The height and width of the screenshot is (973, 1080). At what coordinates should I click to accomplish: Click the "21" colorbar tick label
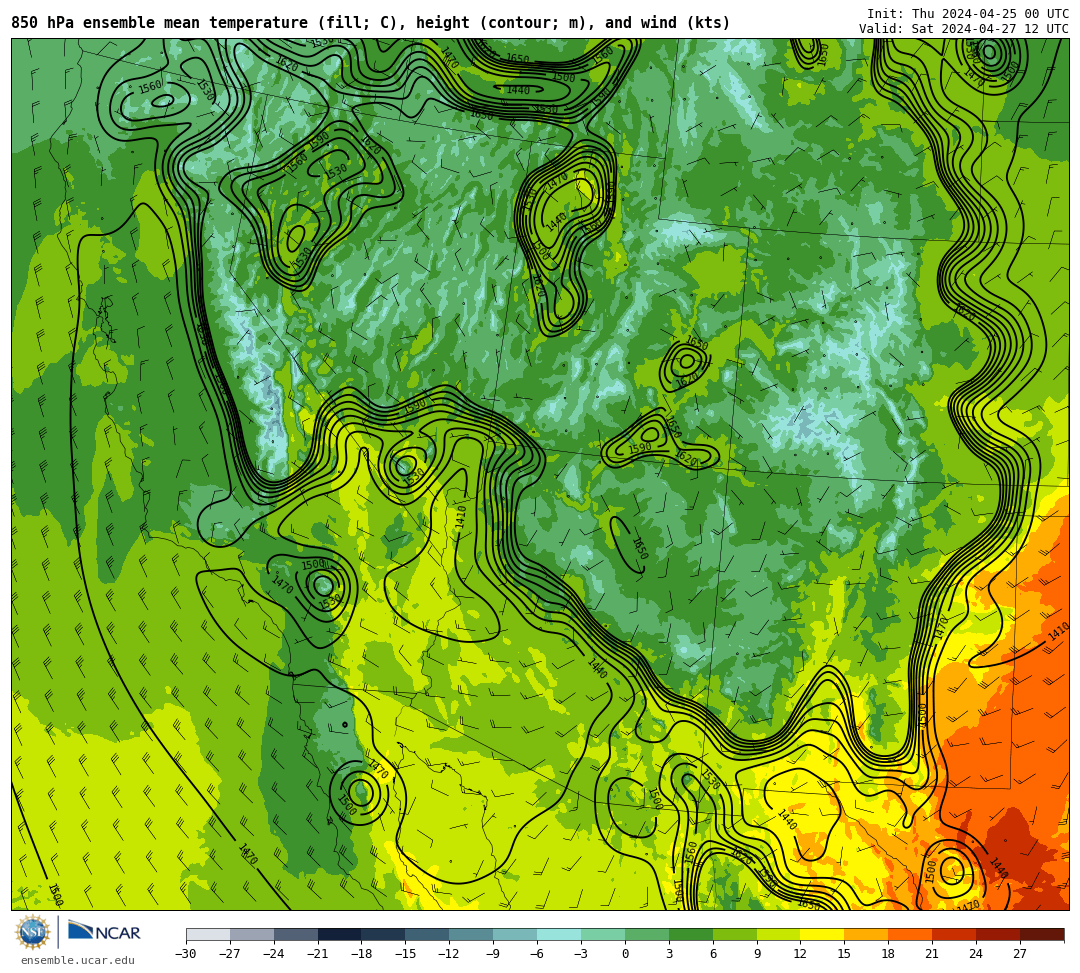click(x=933, y=954)
